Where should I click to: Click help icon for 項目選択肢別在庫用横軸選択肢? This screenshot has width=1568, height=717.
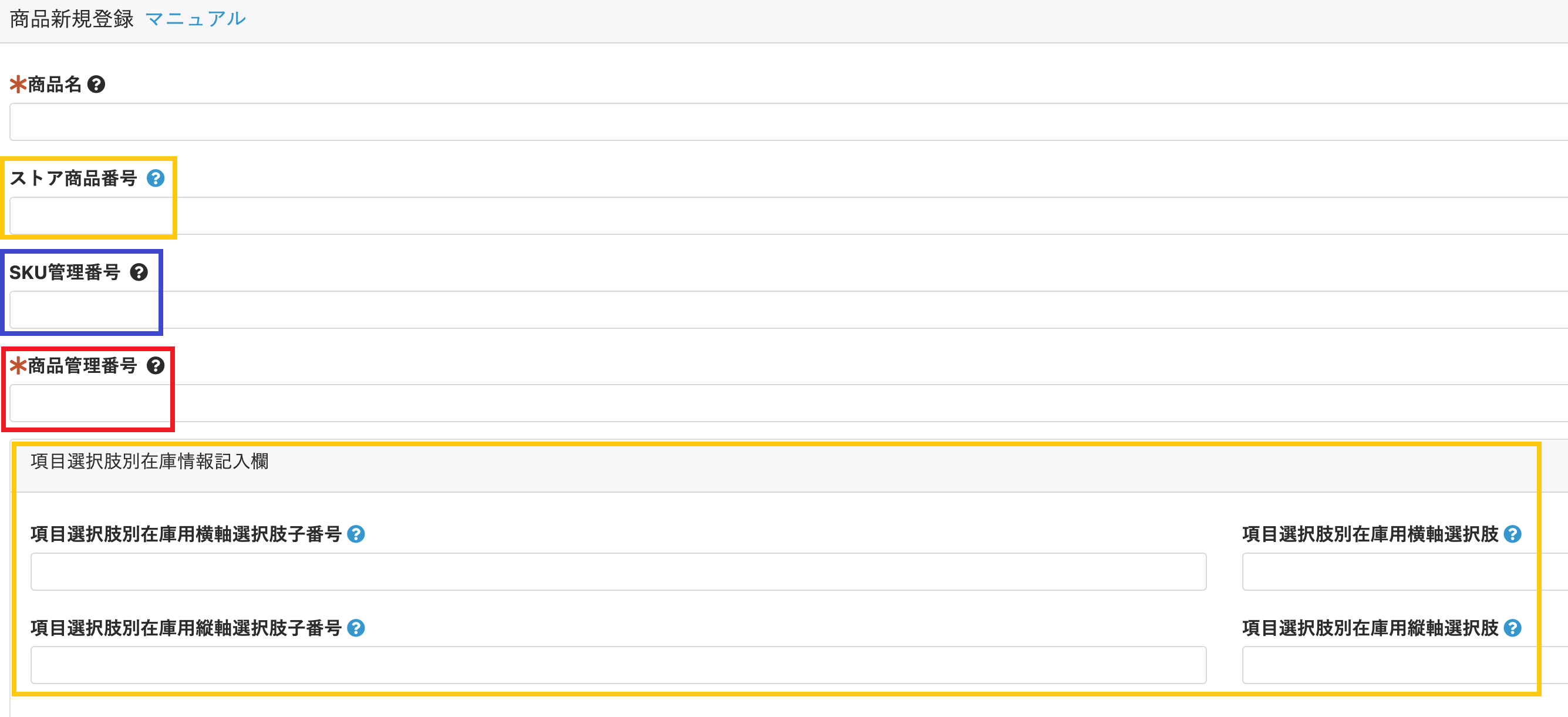(x=1512, y=534)
